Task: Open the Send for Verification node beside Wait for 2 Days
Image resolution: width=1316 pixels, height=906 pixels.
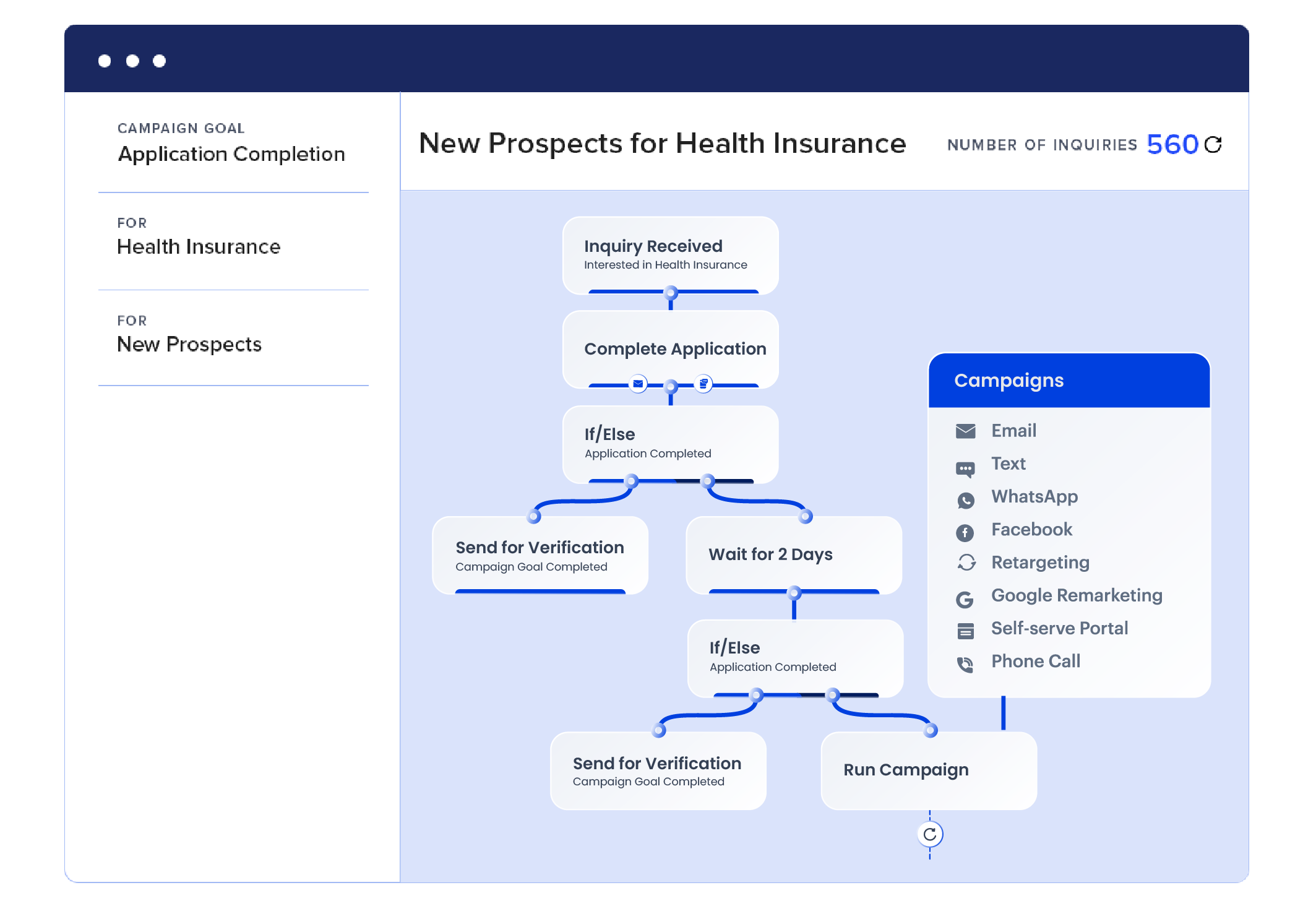Action: click(x=540, y=555)
